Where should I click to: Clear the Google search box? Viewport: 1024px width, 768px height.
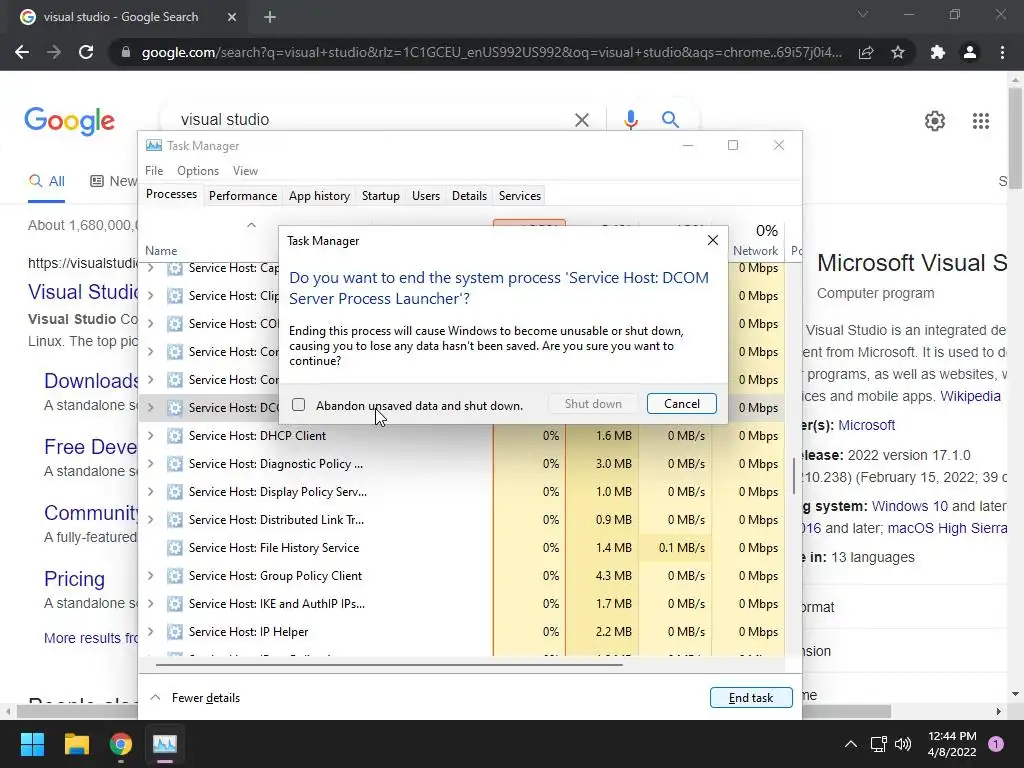[581, 120]
